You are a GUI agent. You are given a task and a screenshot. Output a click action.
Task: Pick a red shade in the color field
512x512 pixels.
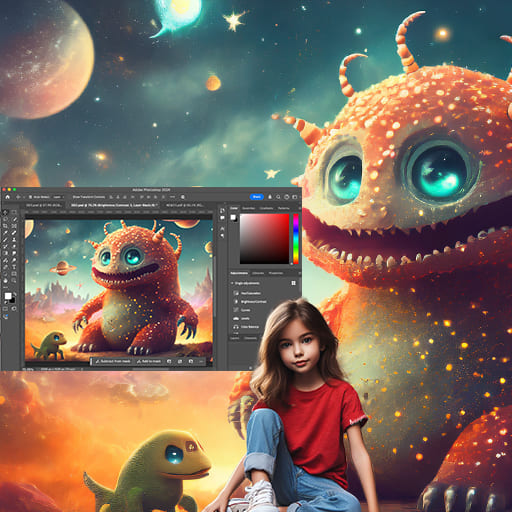(x=265, y=239)
